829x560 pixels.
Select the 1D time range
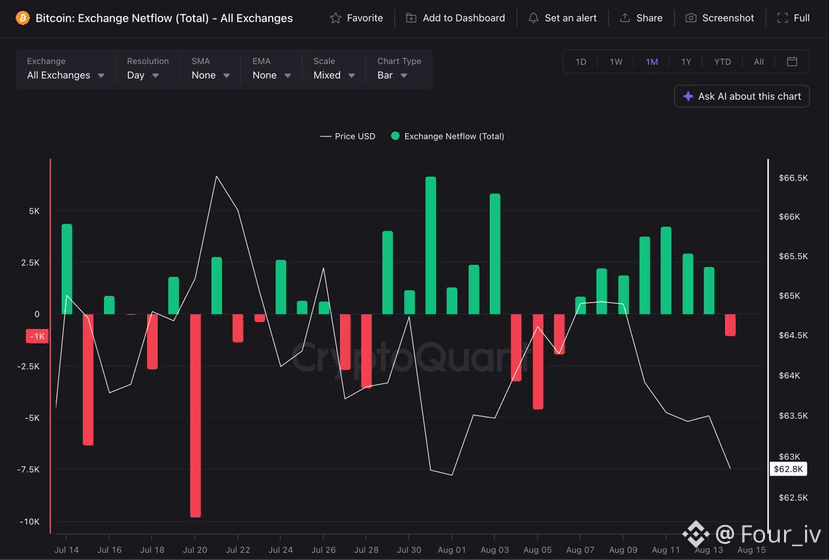coord(581,62)
